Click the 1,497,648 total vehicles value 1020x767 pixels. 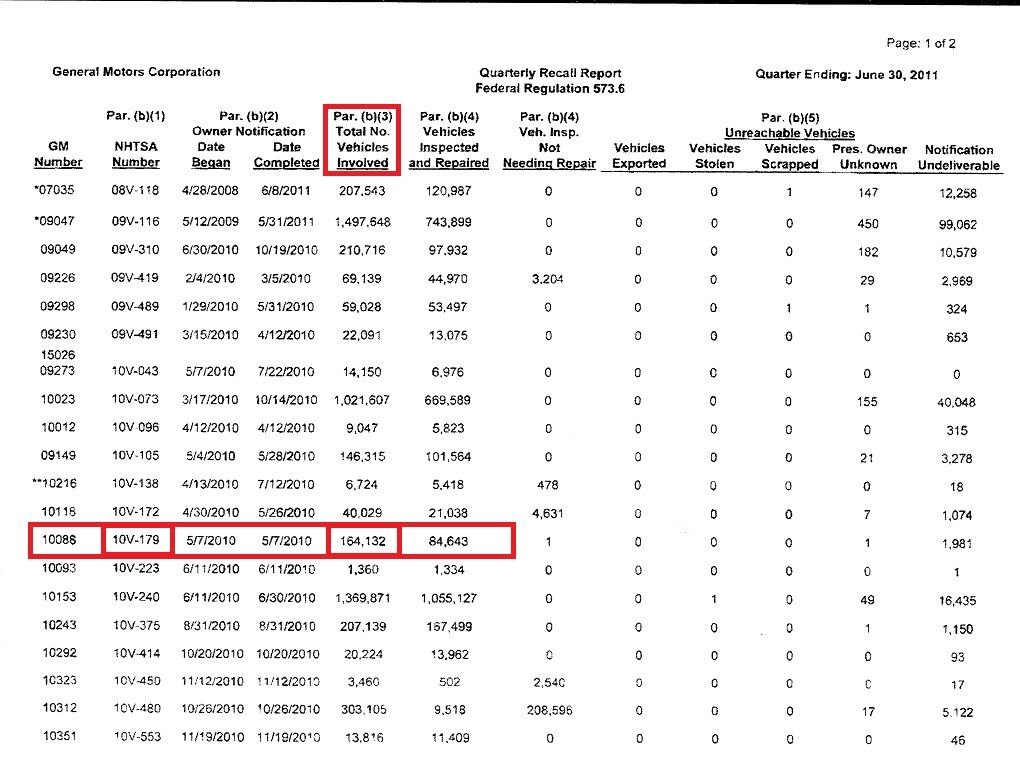362,223
